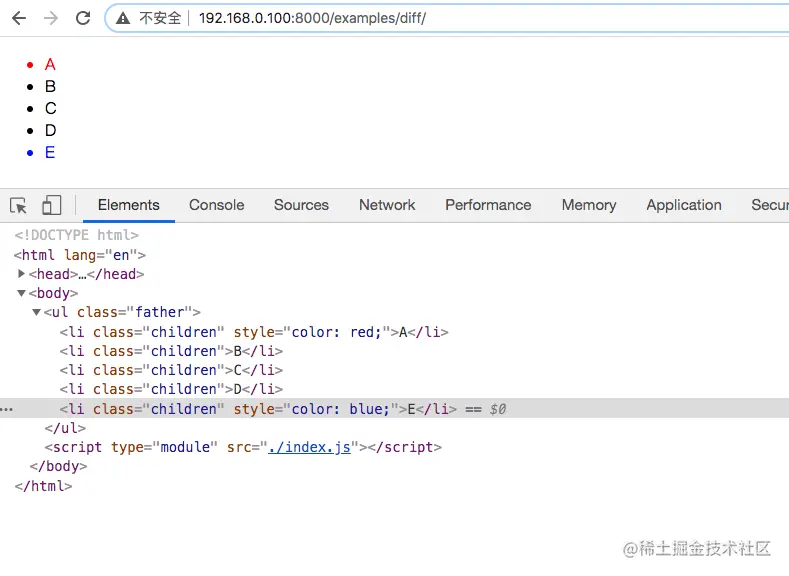Expand the head element triangle
The width and height of the screenshot is (789, 576).
click(21, 274)
